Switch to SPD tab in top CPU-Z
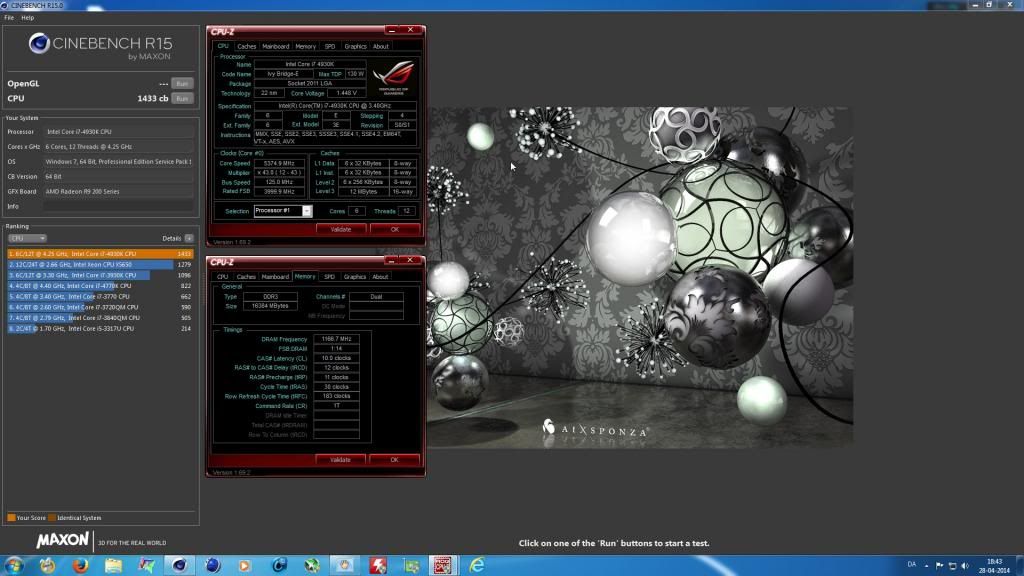 click(330, 46)
